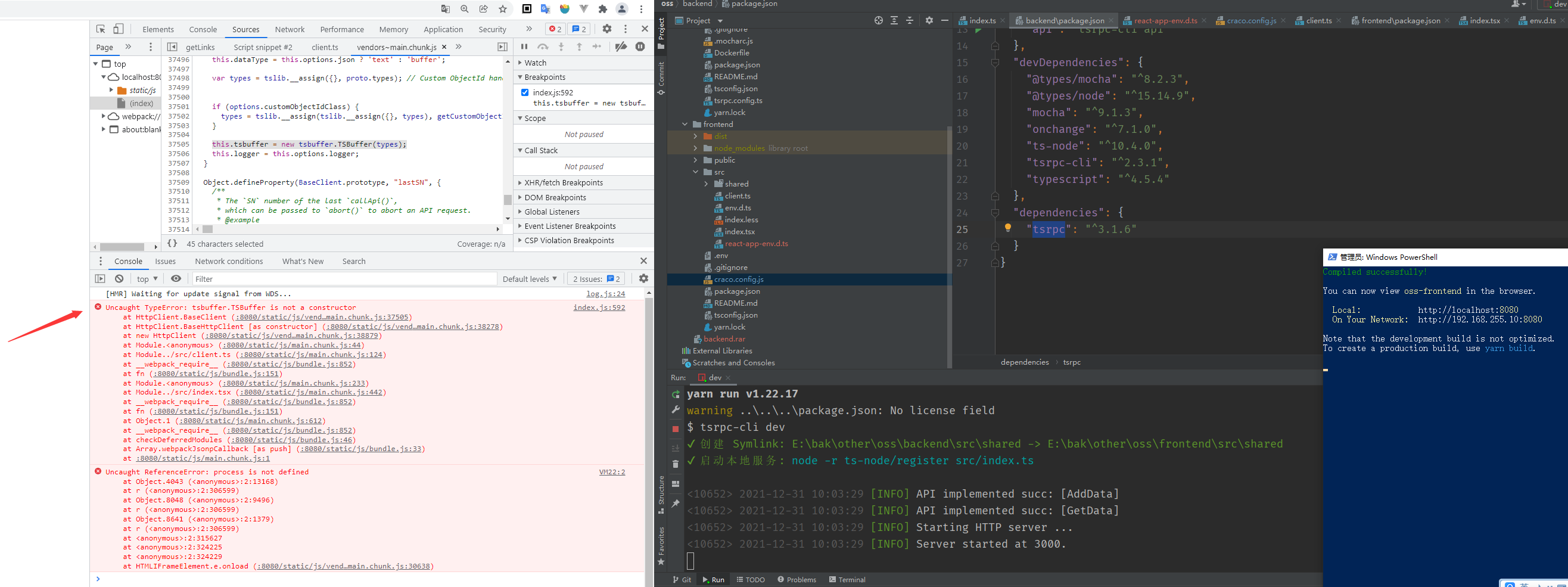1568x587 pixels.
Task: Select the Network conditions drawer tab
Action: 229,261
